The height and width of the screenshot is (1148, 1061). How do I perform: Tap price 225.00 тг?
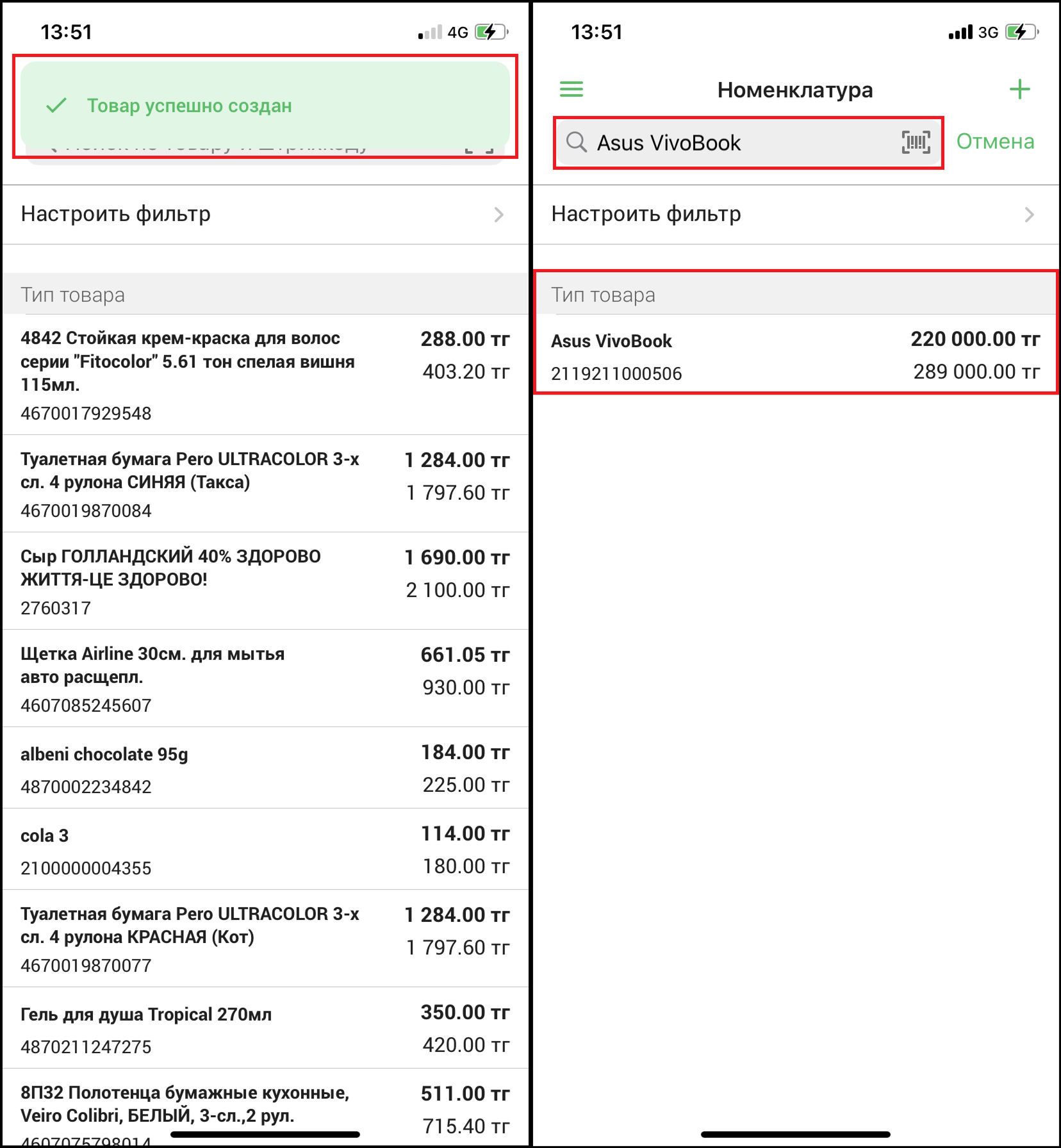[x=466, y=785]
